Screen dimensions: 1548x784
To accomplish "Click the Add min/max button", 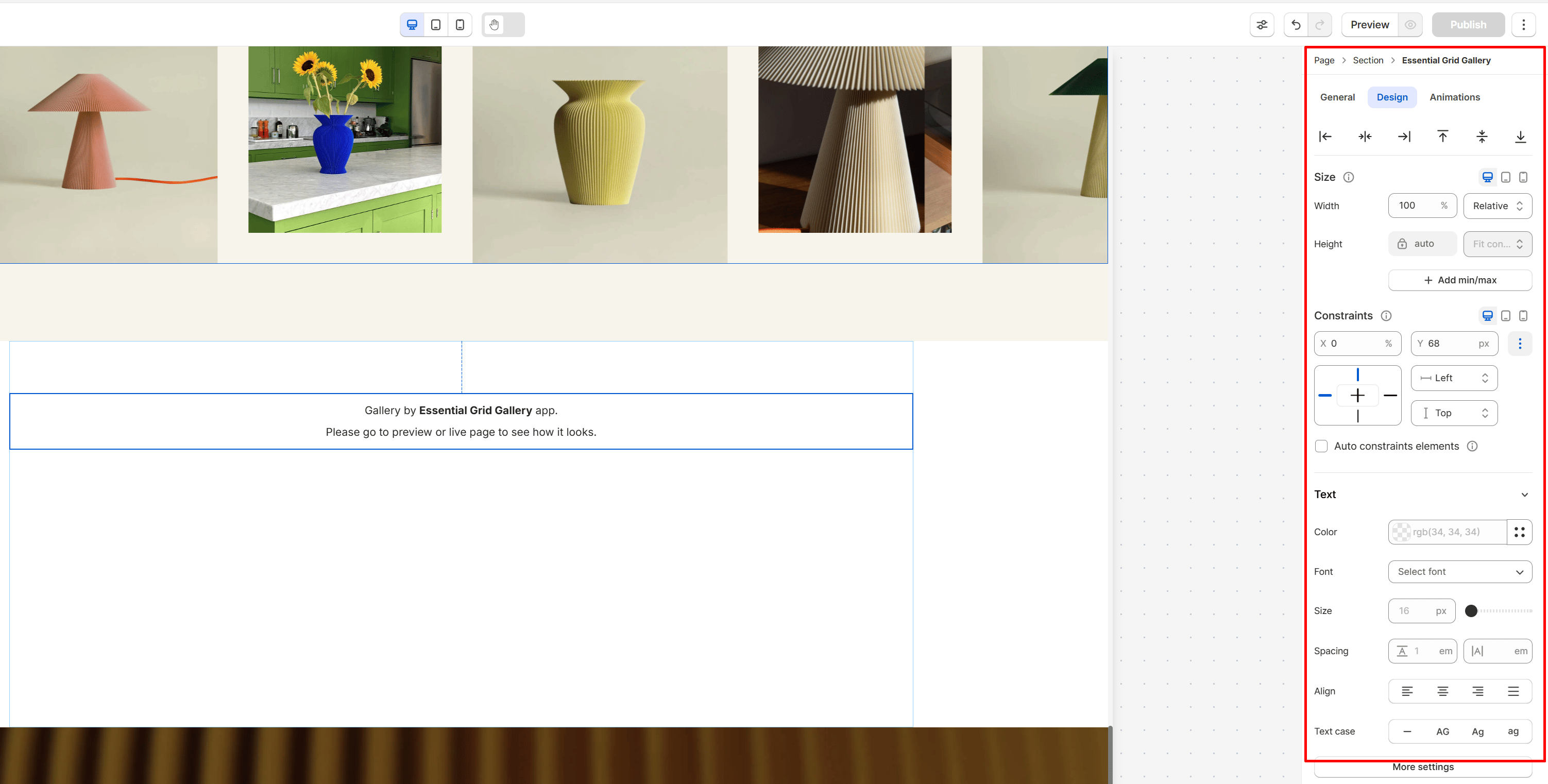I will click(1460, 280).
